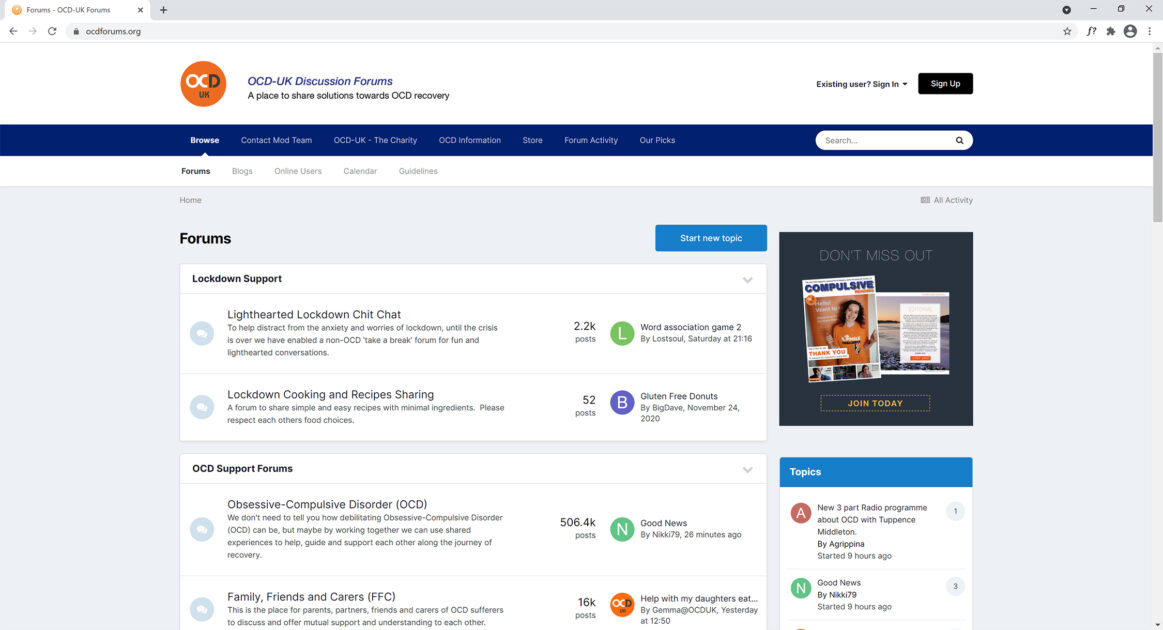Click Agrippina's avatar in the Topics panel
This screenshot has height=630, width=1163.
[x=800, y=512]
